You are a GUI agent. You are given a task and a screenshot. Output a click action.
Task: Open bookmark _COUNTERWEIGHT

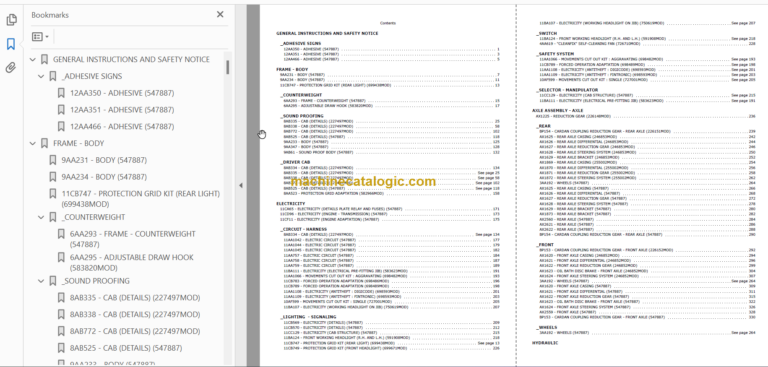pyautogui.click(x=93, y=217)
